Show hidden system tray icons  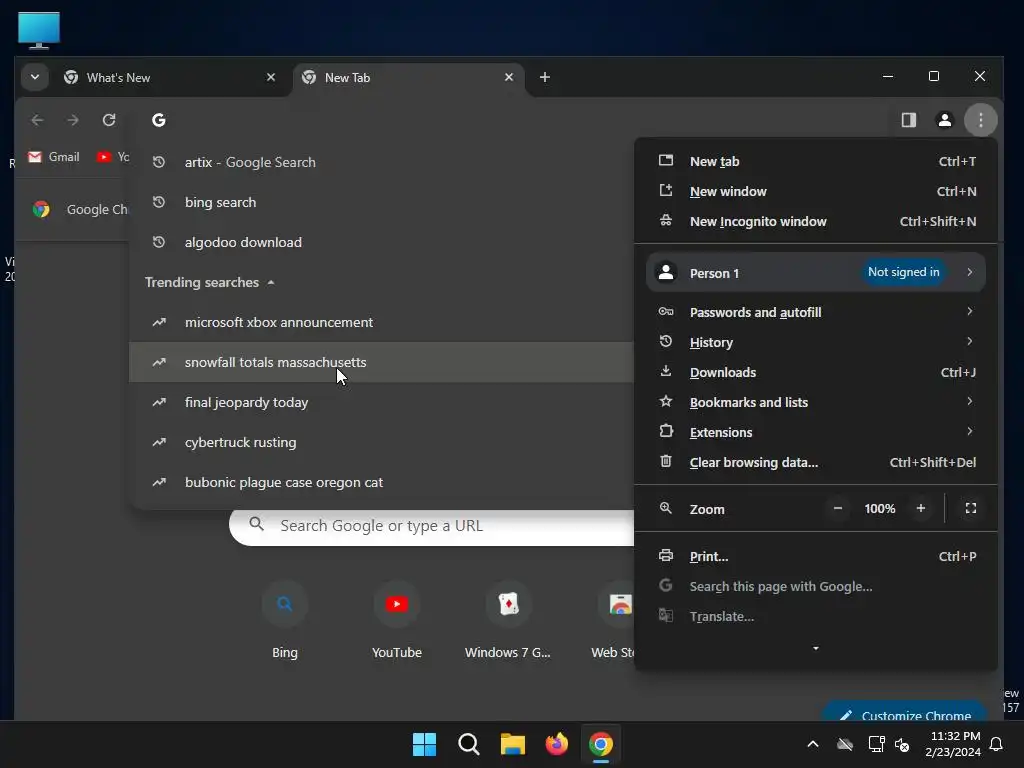click(813, 744)
